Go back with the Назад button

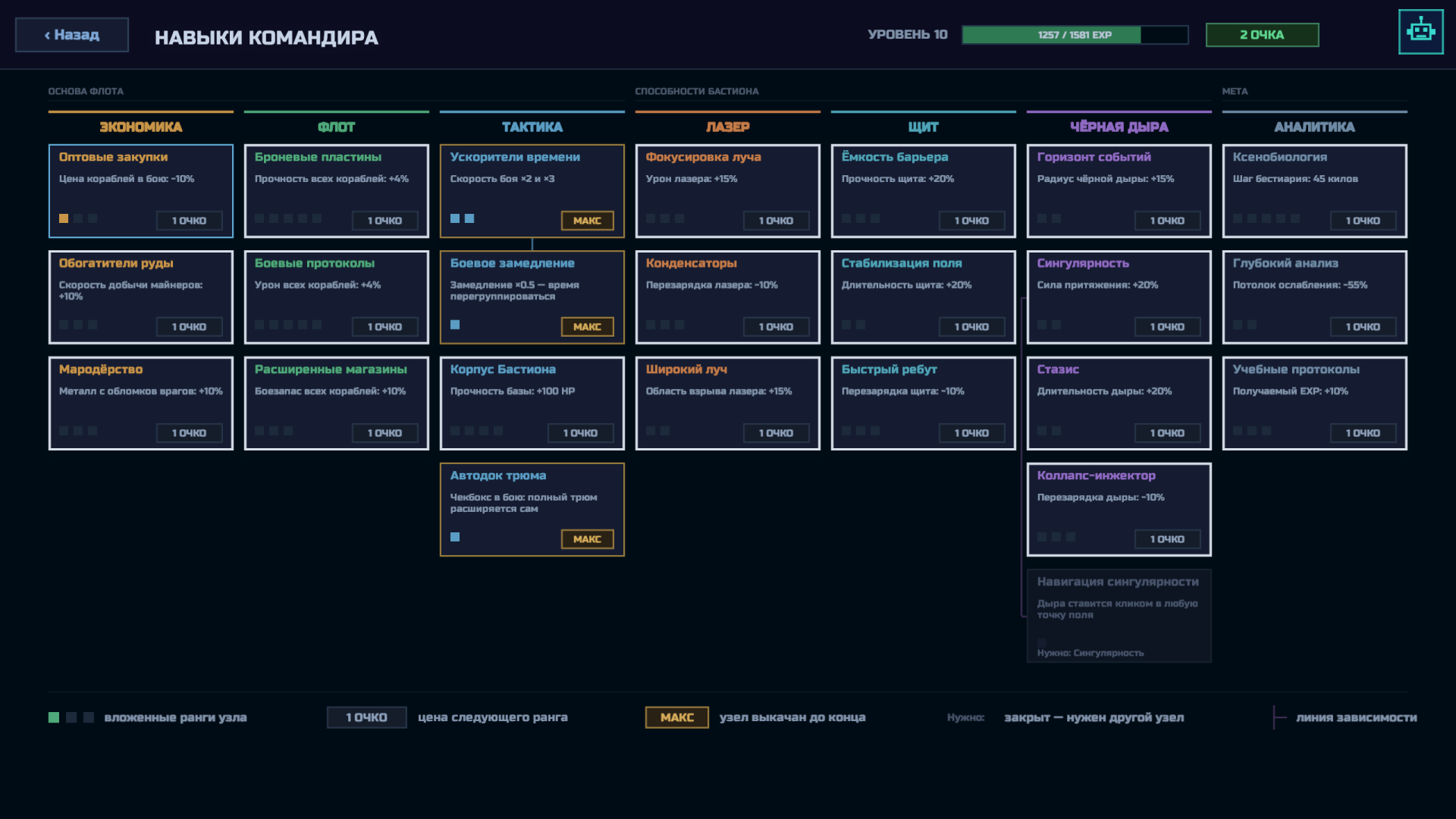(x=72, y=35)
